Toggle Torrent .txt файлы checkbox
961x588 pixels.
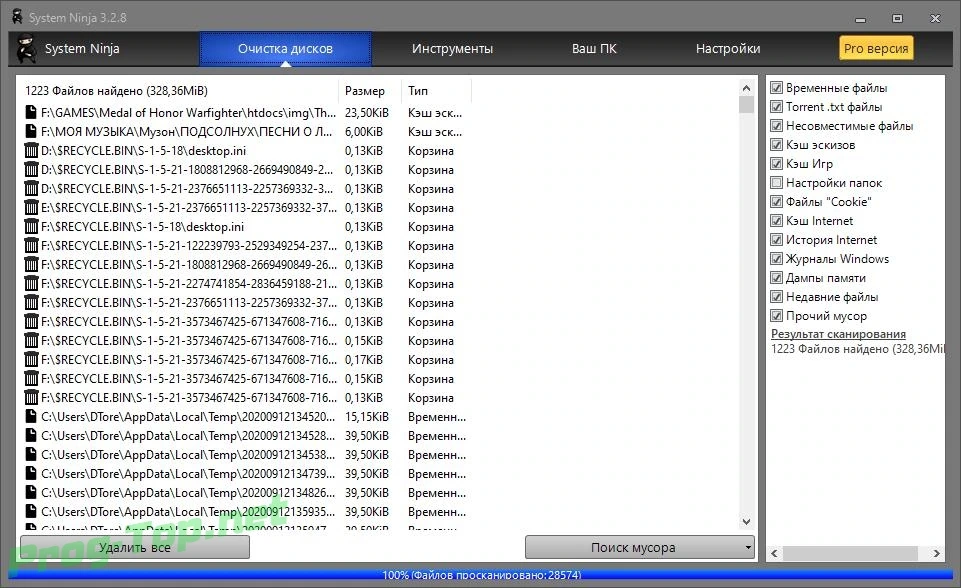coord(777,107)
